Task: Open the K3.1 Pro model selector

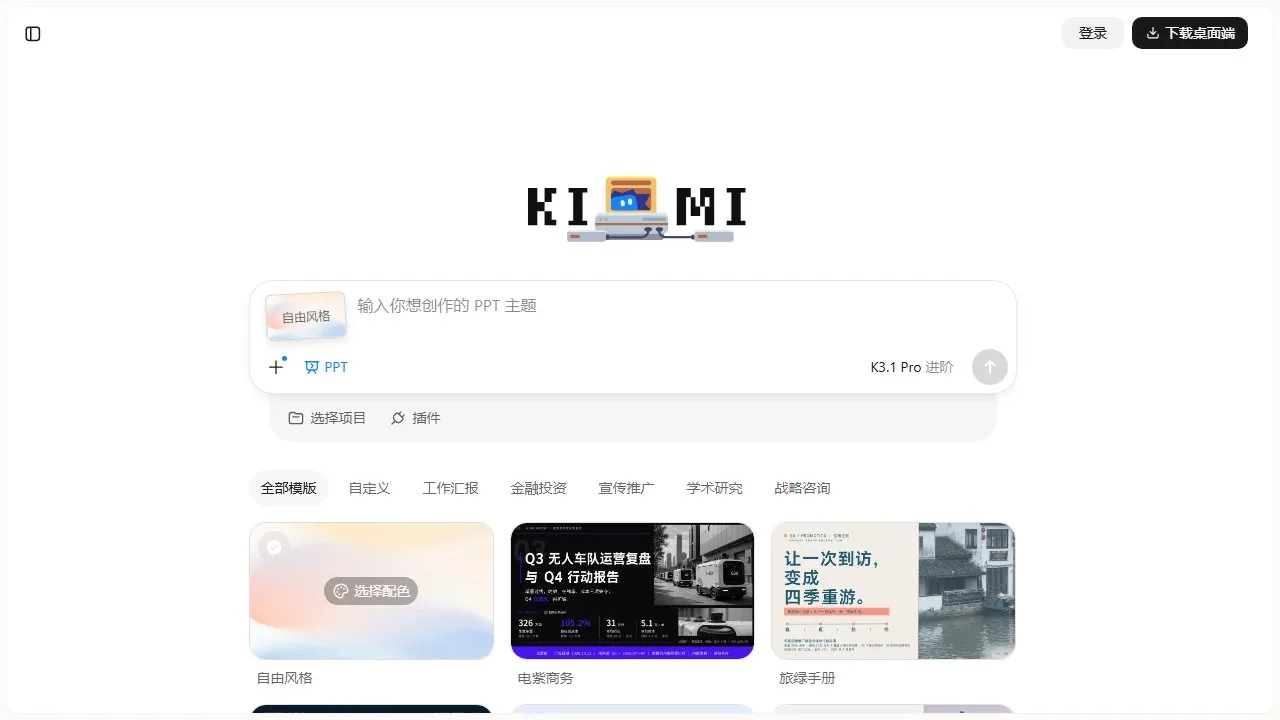Action: tap(912, 367)
